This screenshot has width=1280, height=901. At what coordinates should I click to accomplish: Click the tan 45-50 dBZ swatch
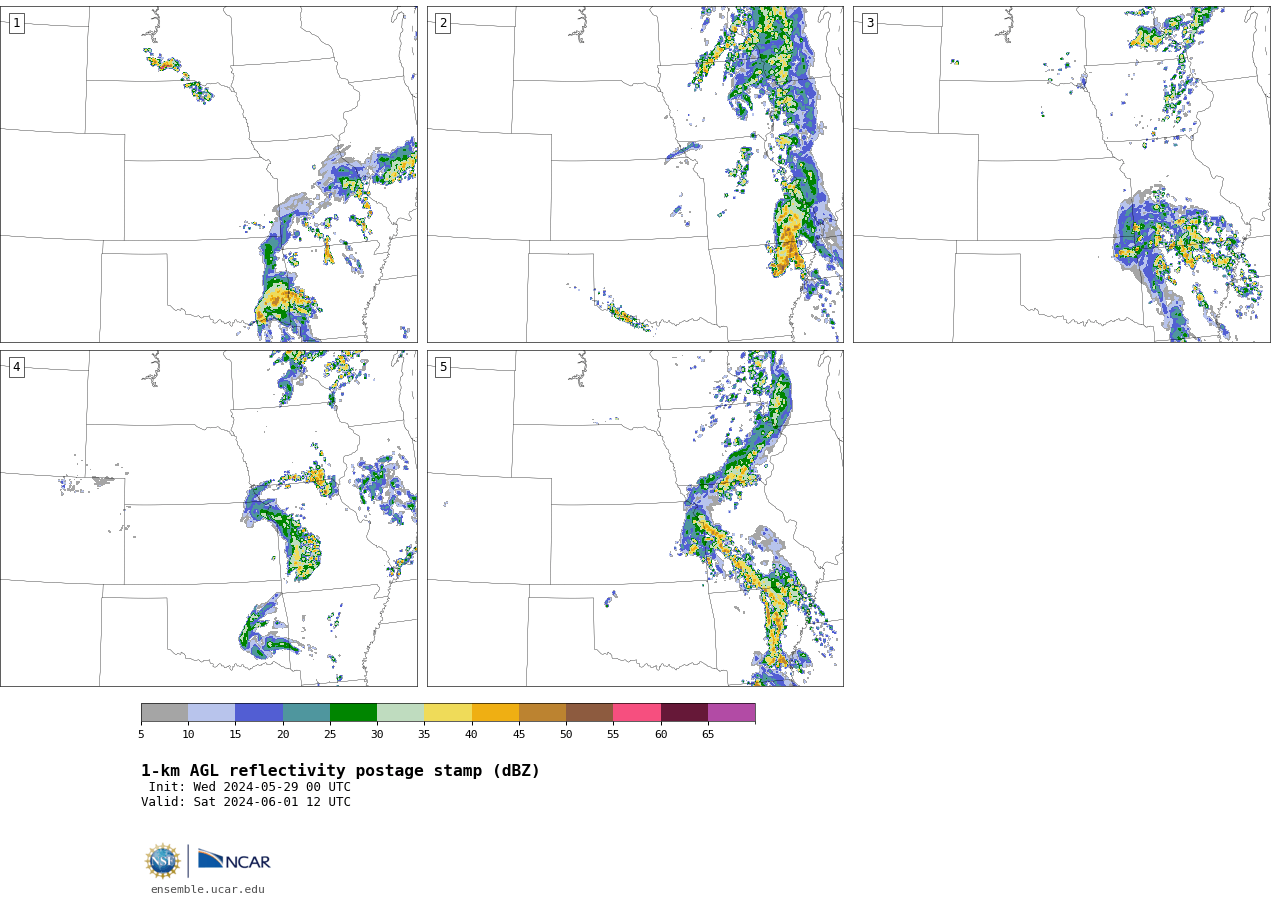542,712
